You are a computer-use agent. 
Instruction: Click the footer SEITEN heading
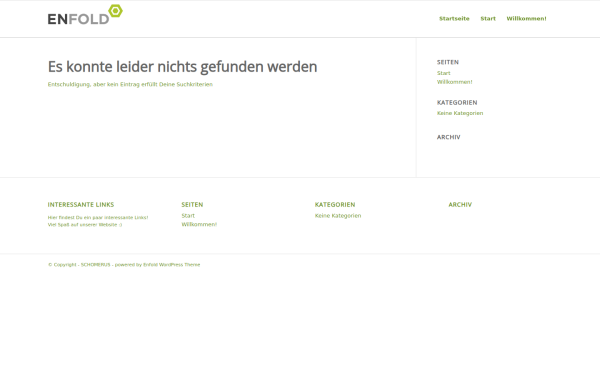tap(192, 205)
